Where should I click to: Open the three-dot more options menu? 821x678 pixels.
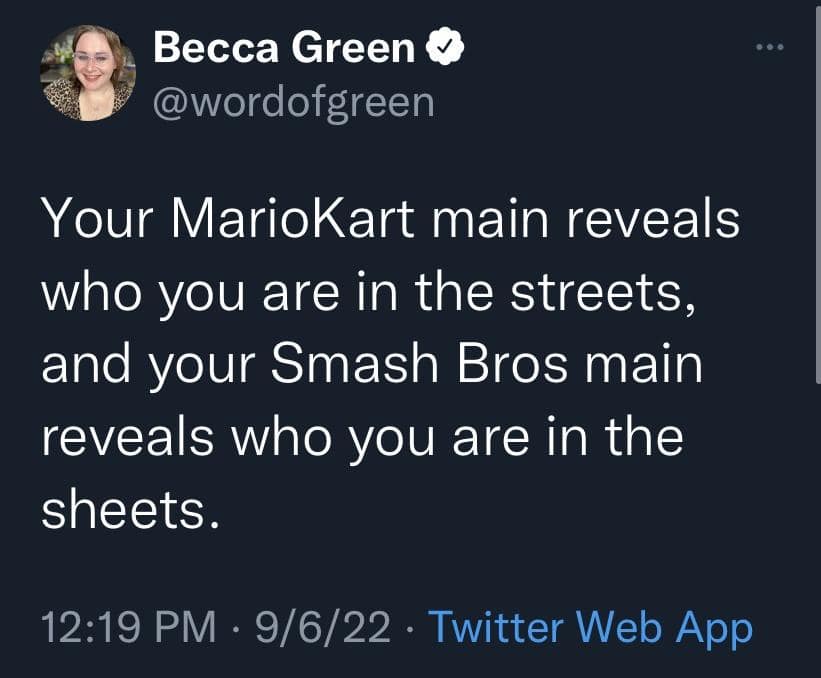click(x=769, y=48)
